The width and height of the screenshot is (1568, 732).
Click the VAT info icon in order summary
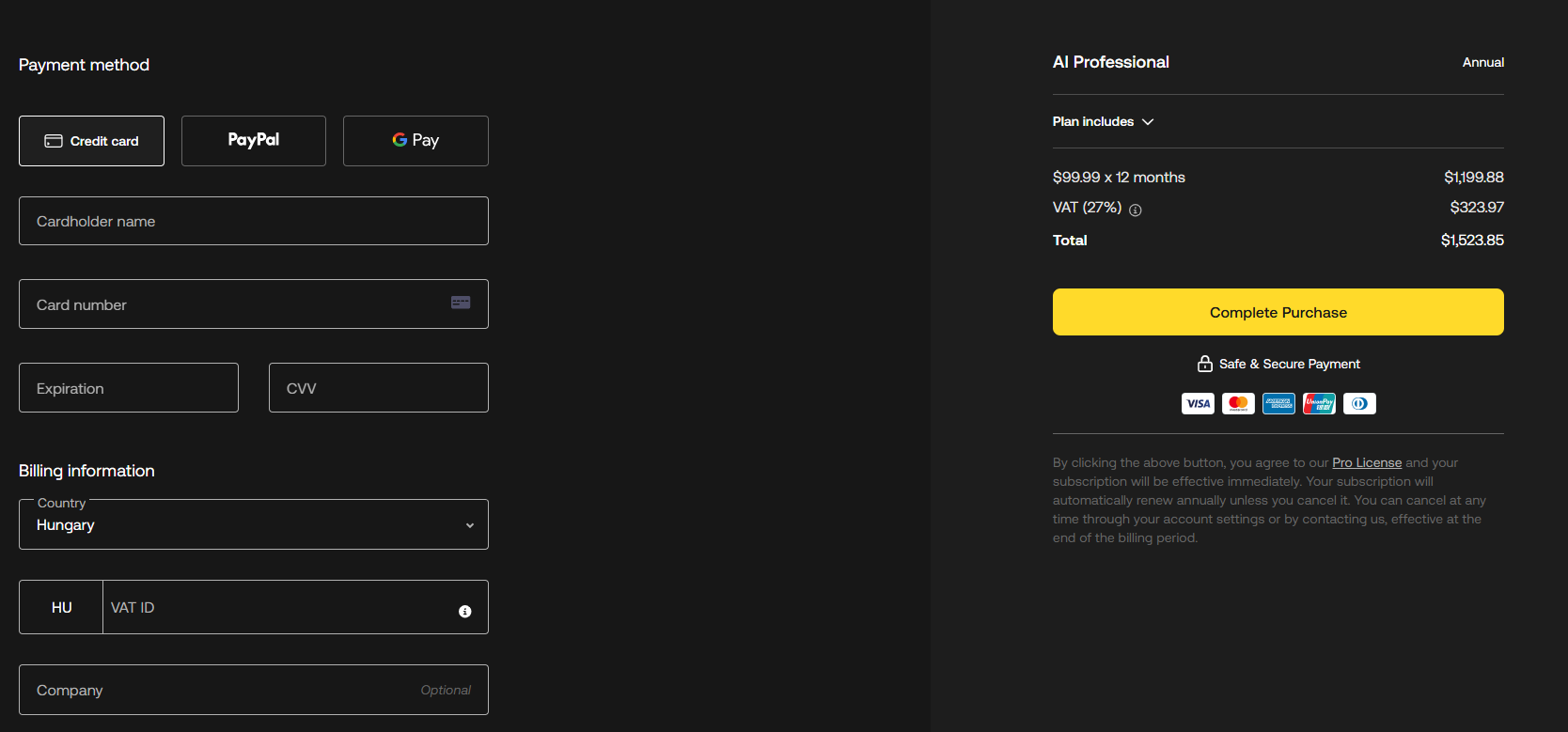click(1135, 210)
